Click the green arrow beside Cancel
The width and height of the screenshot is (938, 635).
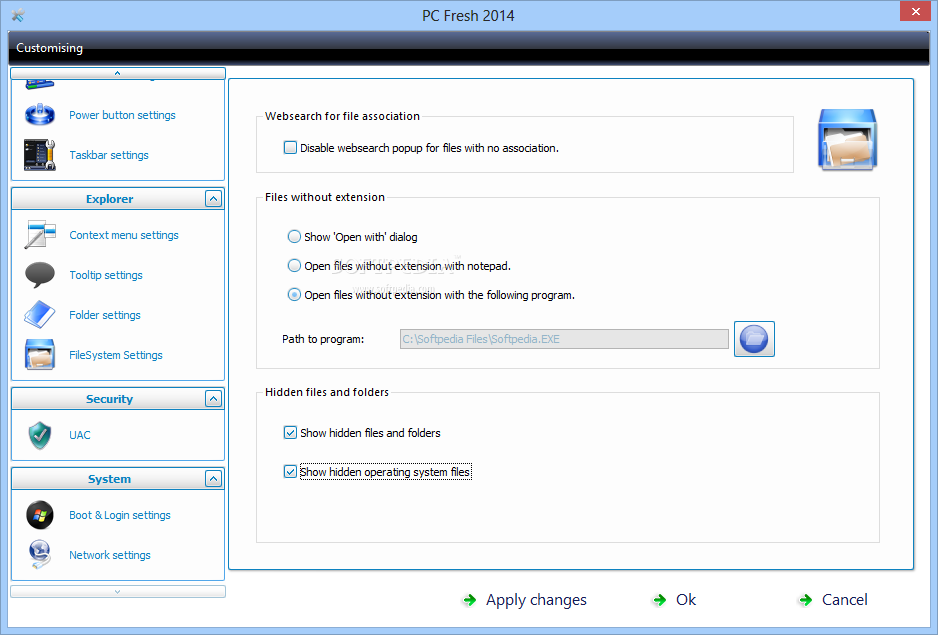[x=805, y=600]
